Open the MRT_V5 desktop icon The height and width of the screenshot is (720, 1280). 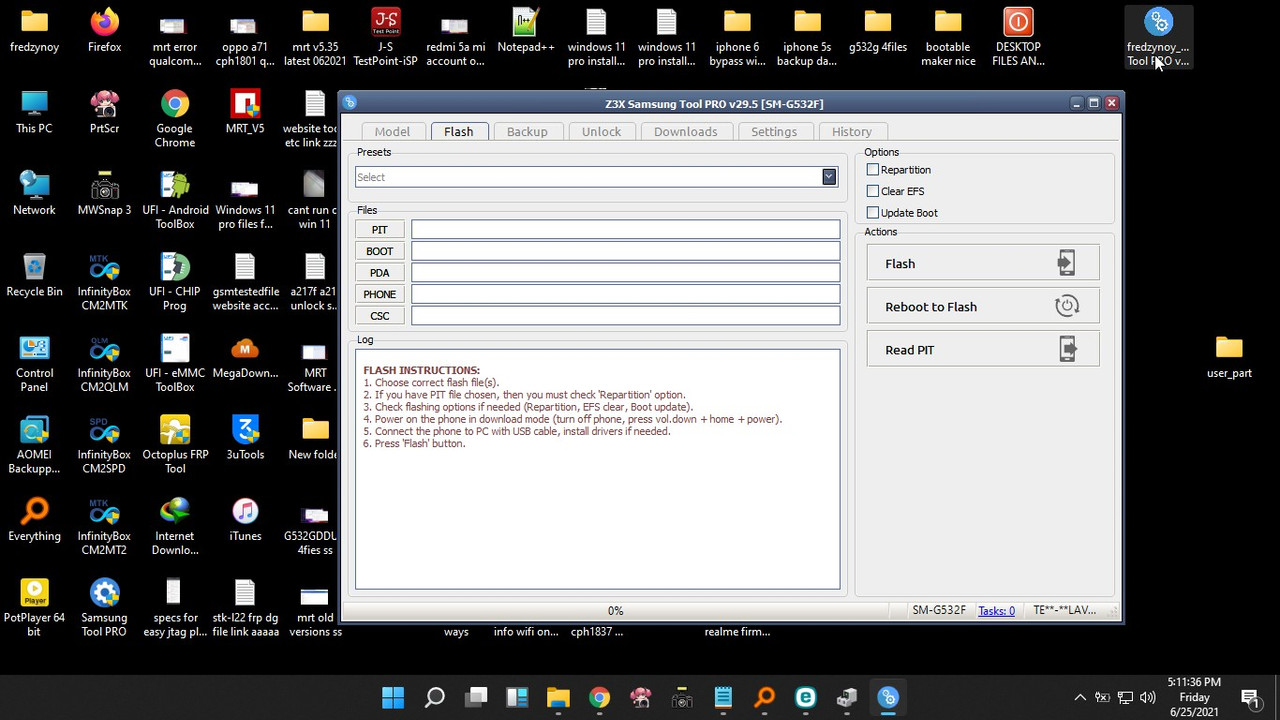click(x=245, y=112)
